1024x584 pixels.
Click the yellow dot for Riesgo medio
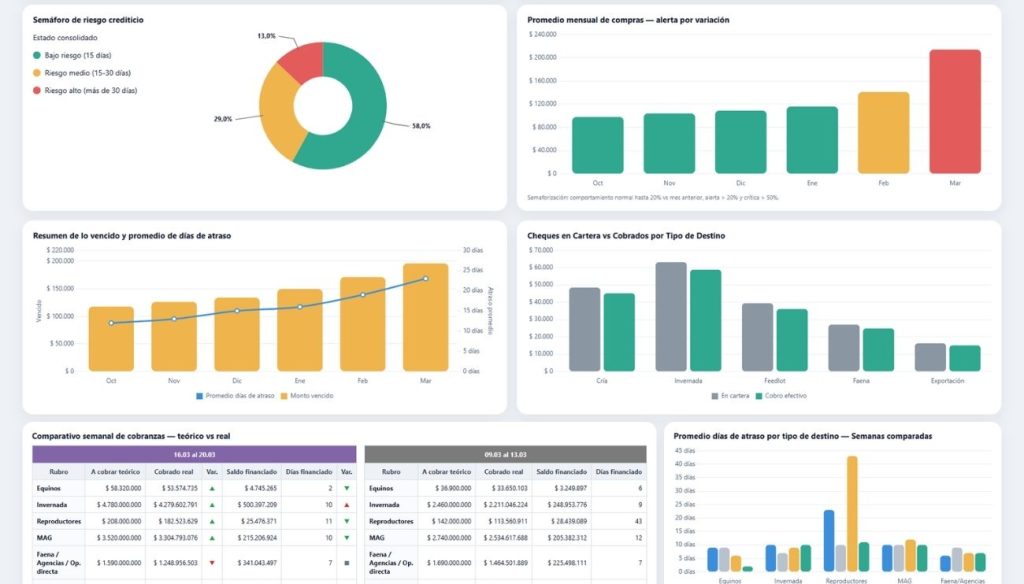coord(37,73)
